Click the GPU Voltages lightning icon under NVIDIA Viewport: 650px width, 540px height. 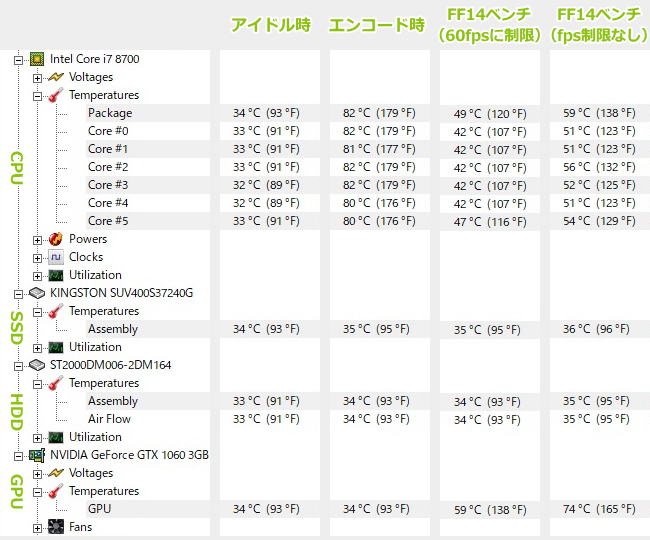(x=56, y=473)
